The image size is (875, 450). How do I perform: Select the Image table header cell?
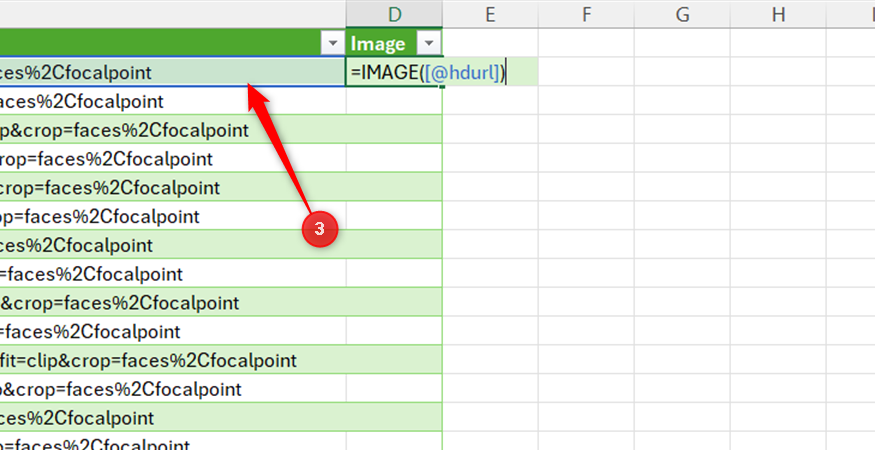pyautogui.click(x=394, y=43)
